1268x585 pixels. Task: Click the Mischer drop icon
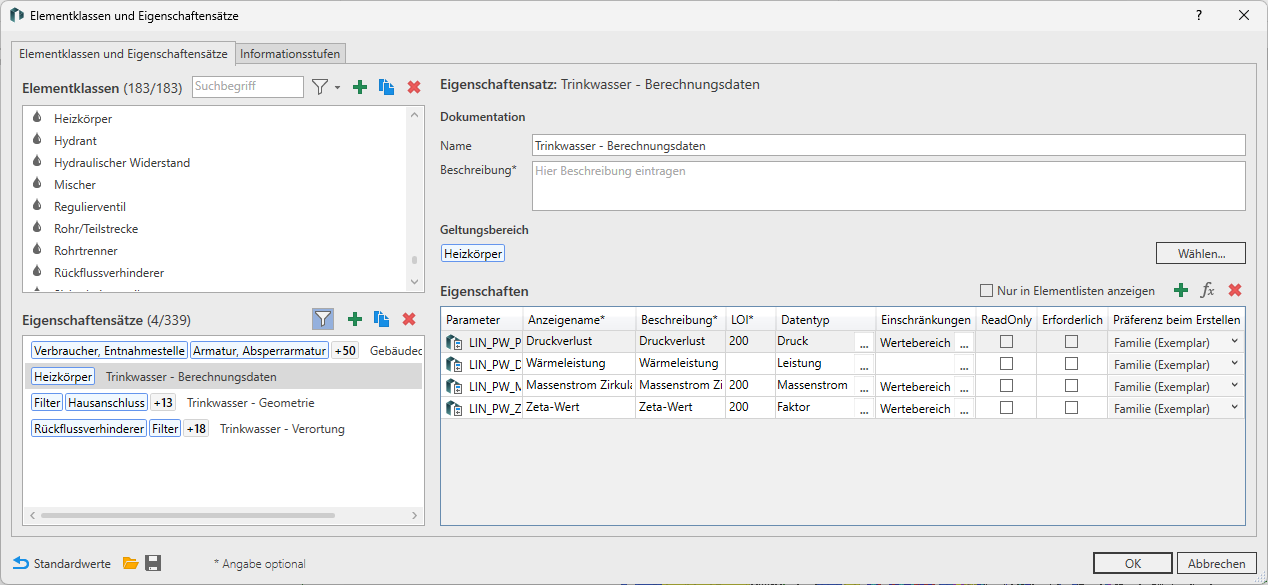tap(38, 184)
